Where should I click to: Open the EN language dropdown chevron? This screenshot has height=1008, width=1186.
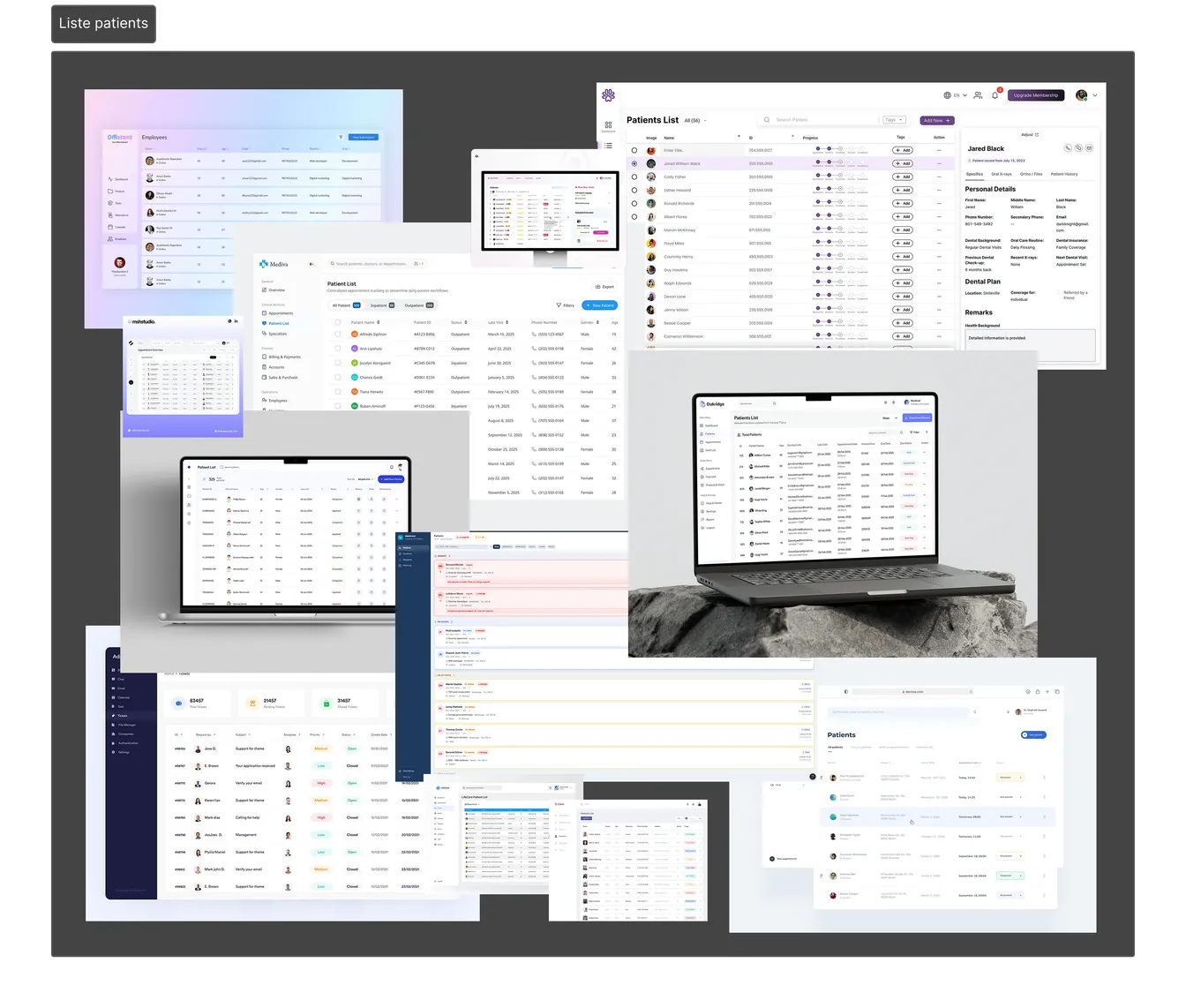[965, 95]
